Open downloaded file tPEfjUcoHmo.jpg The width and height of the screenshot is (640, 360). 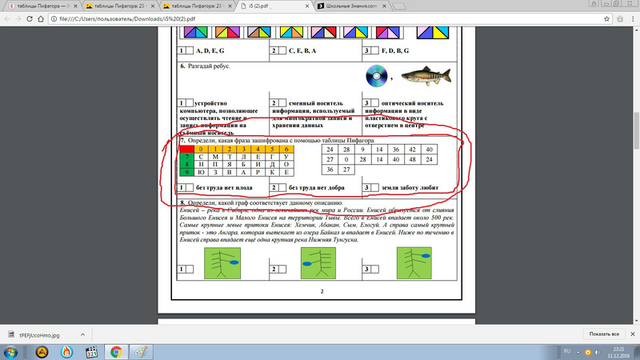pos(40,335)
